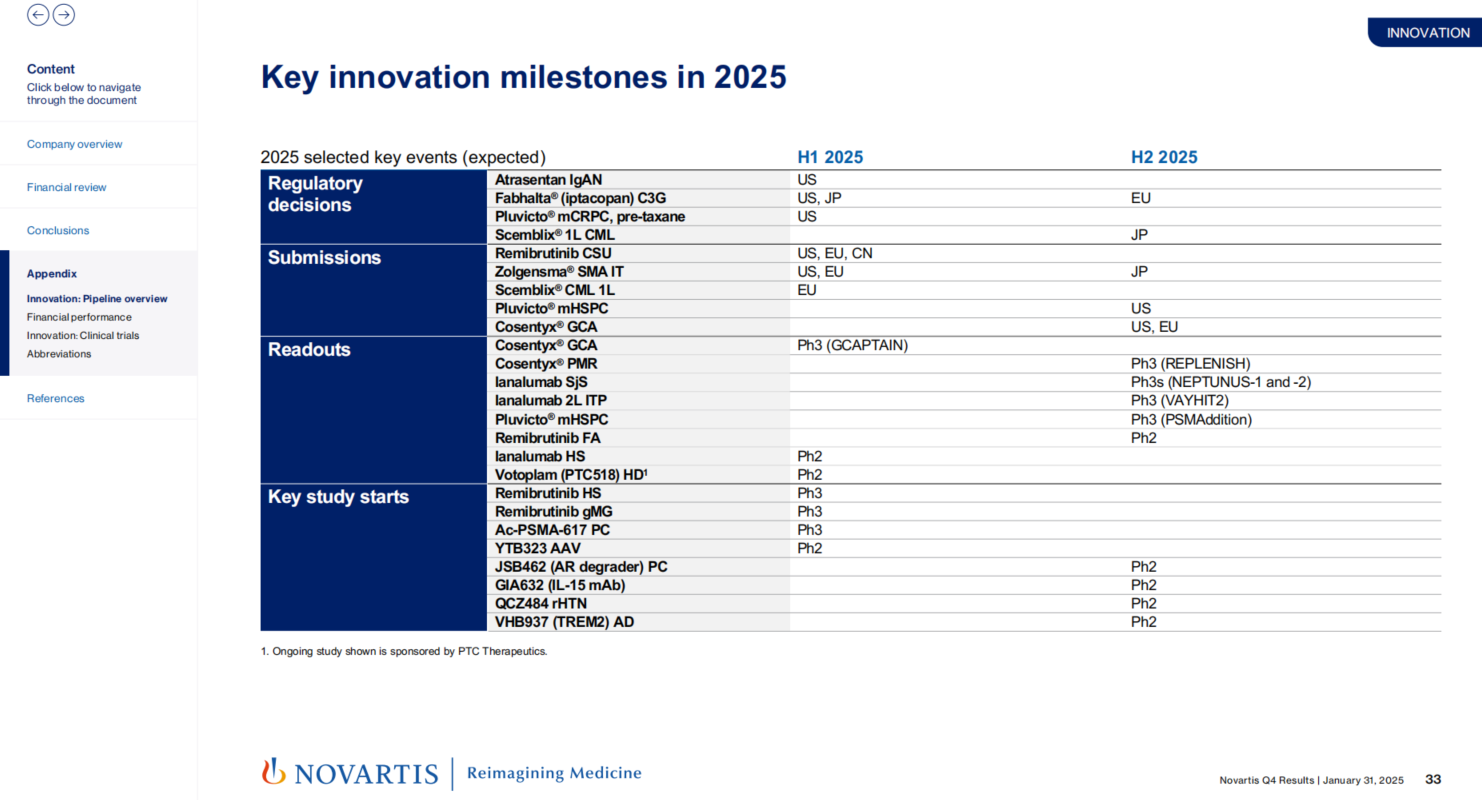
Task: Click the Ianalumab SjS row label
Action: [541, 382]
